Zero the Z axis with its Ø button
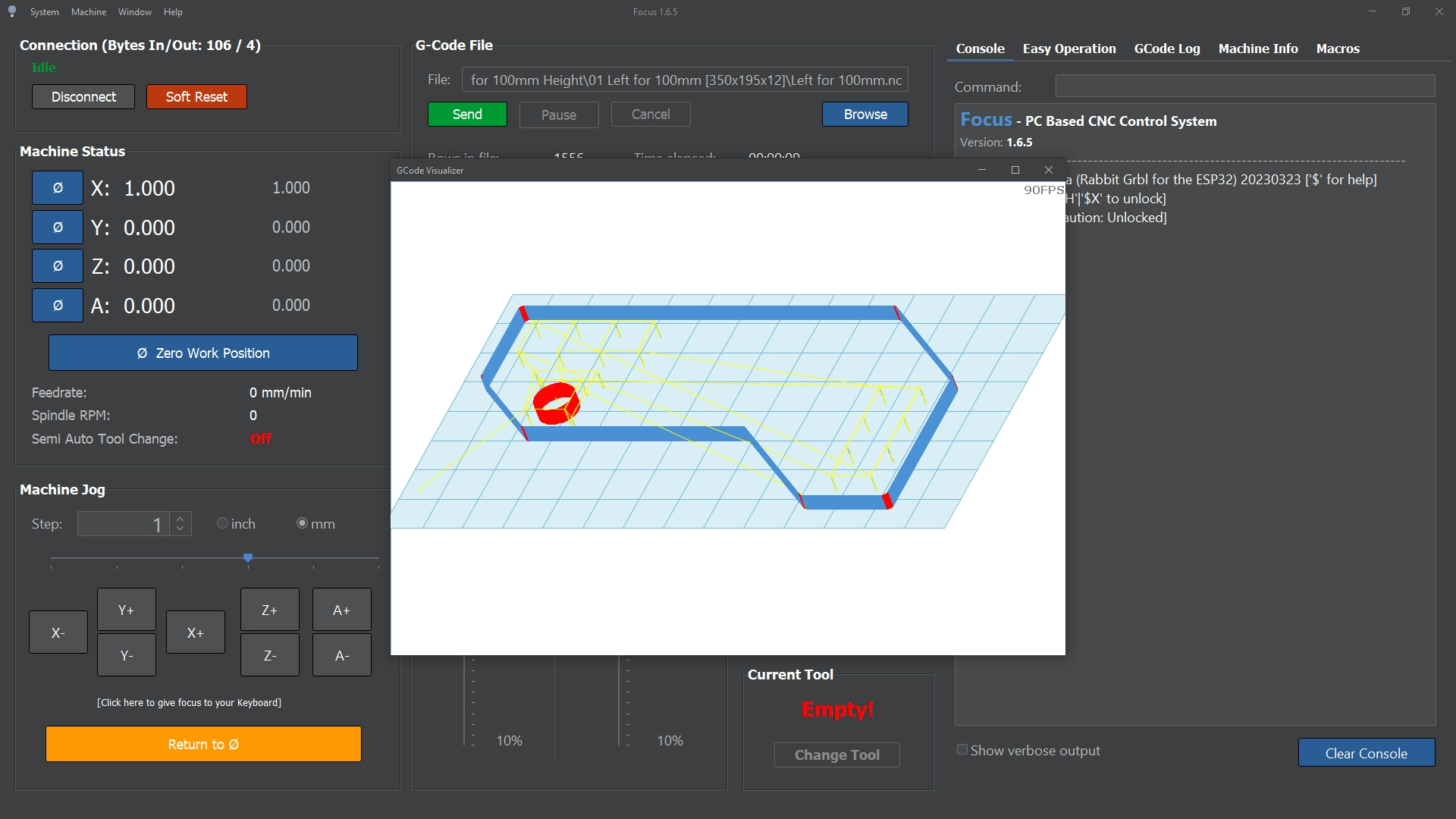Viewport: 1456px width, 819px height. click(58, 266)
